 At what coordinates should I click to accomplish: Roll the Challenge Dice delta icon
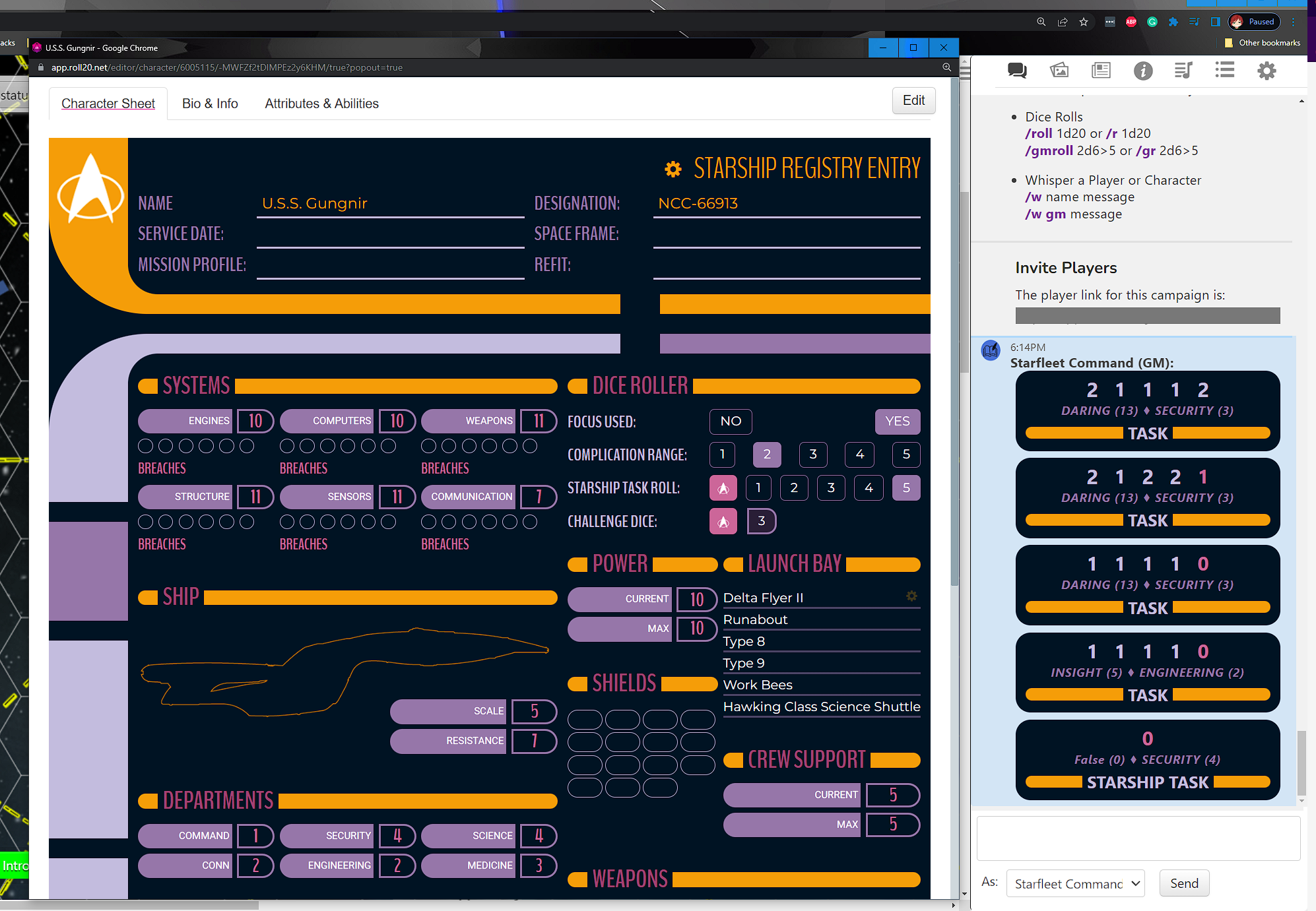[723, 522]
